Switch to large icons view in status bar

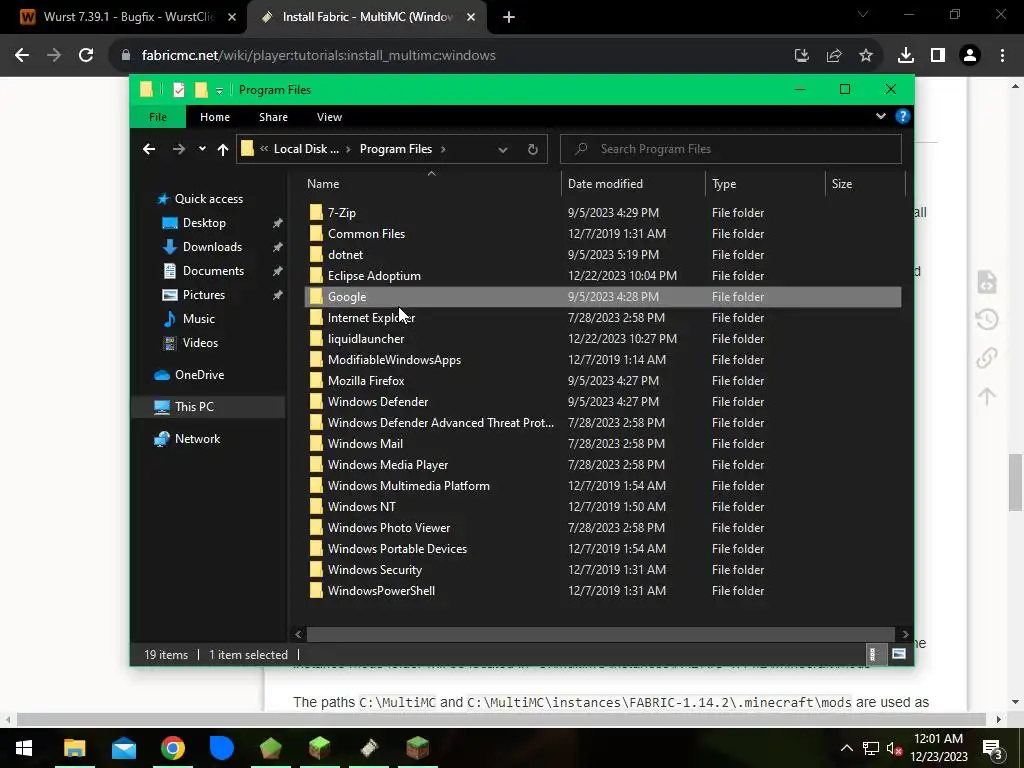[x=899, y=654]
